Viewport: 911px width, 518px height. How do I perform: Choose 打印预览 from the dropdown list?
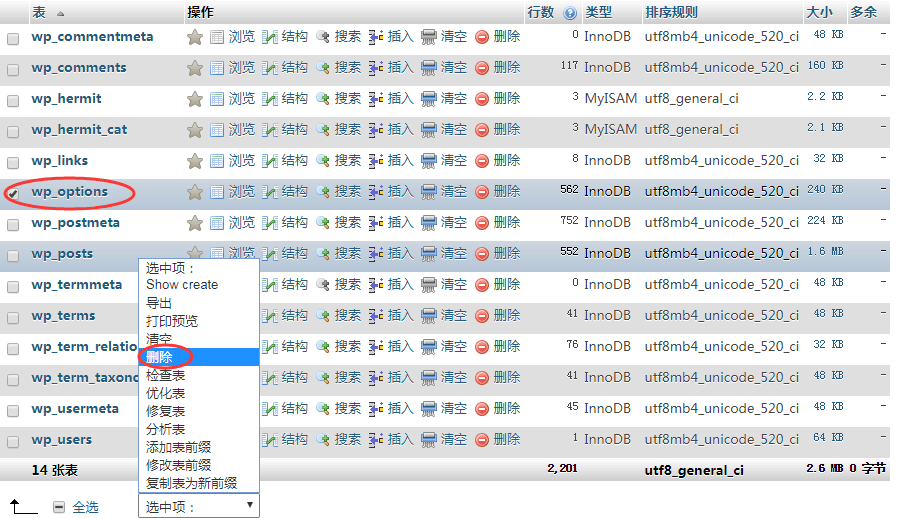click(x=199, y=321)
